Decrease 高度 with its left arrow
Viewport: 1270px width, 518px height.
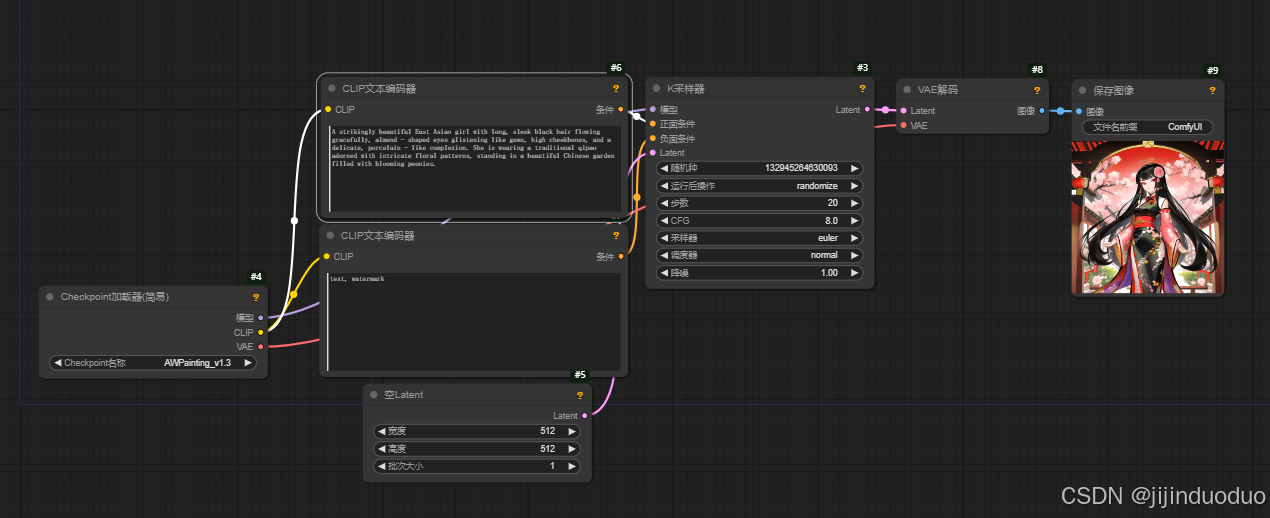click(x=382, y=449)
